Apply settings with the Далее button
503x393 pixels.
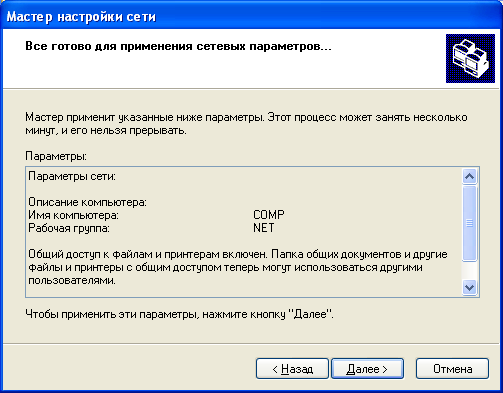[367, 369]
